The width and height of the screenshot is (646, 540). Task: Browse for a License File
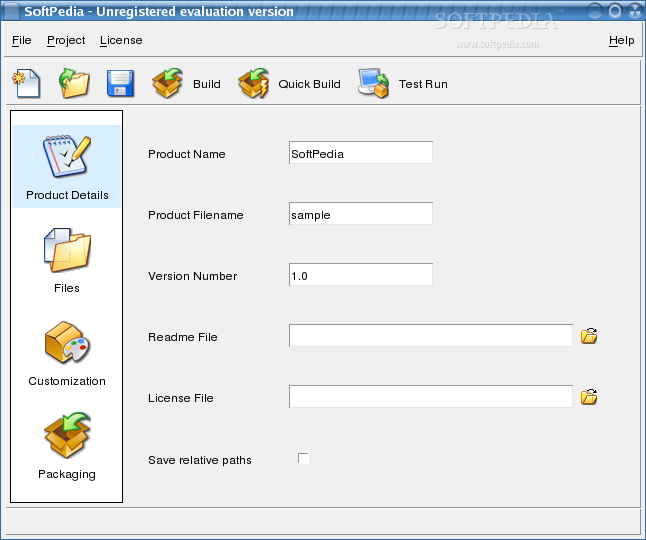(589, 397)
